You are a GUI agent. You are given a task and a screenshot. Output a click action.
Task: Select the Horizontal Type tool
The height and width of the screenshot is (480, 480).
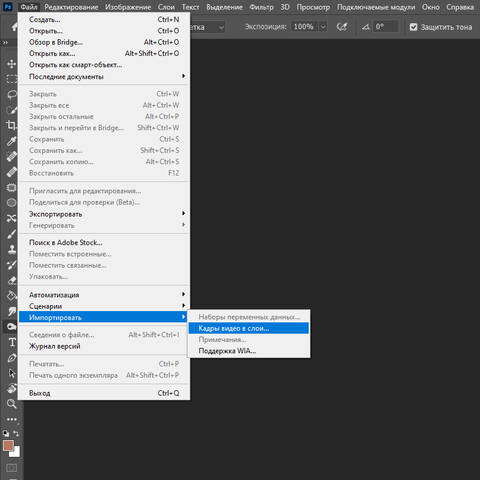(12, 342)
